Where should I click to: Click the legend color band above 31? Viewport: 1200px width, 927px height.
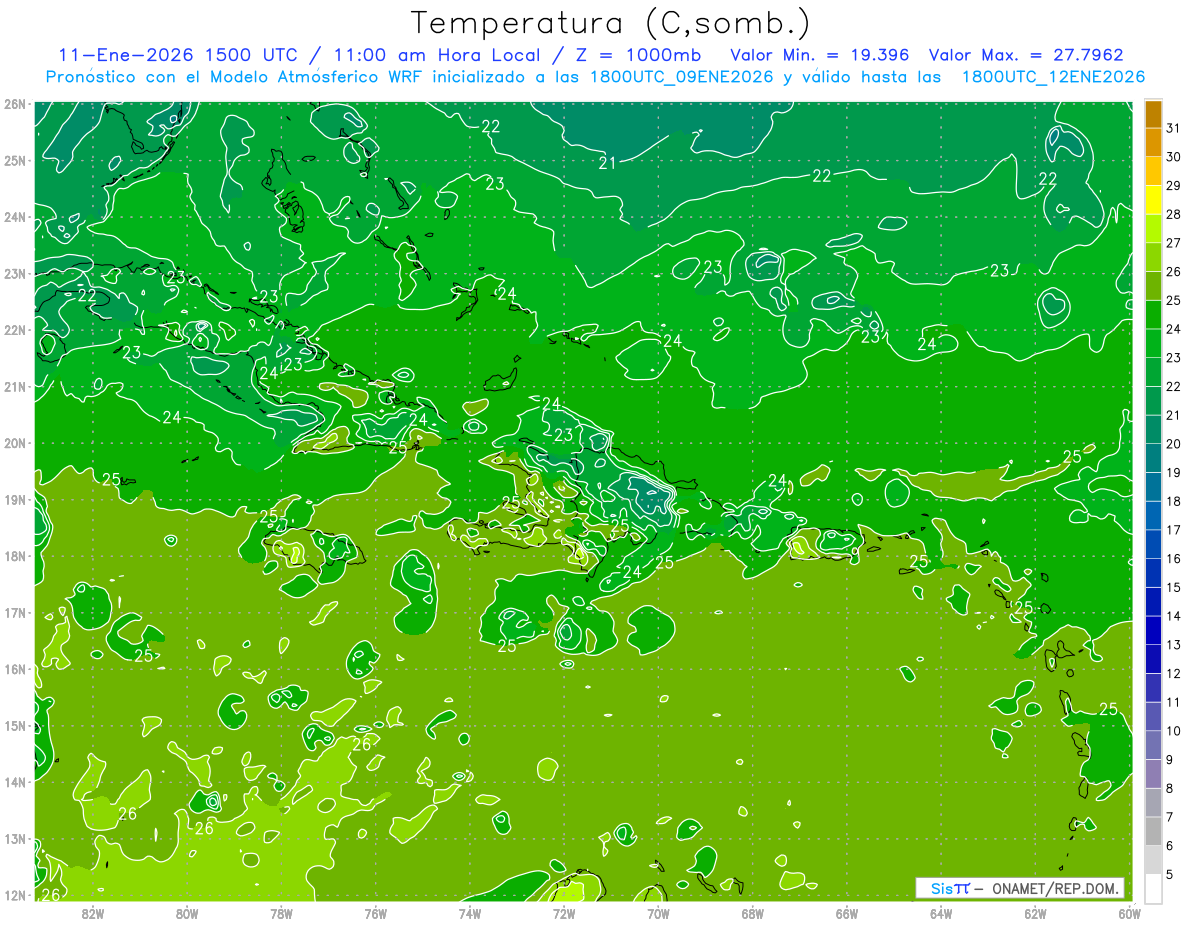[x=1153, y=114]
